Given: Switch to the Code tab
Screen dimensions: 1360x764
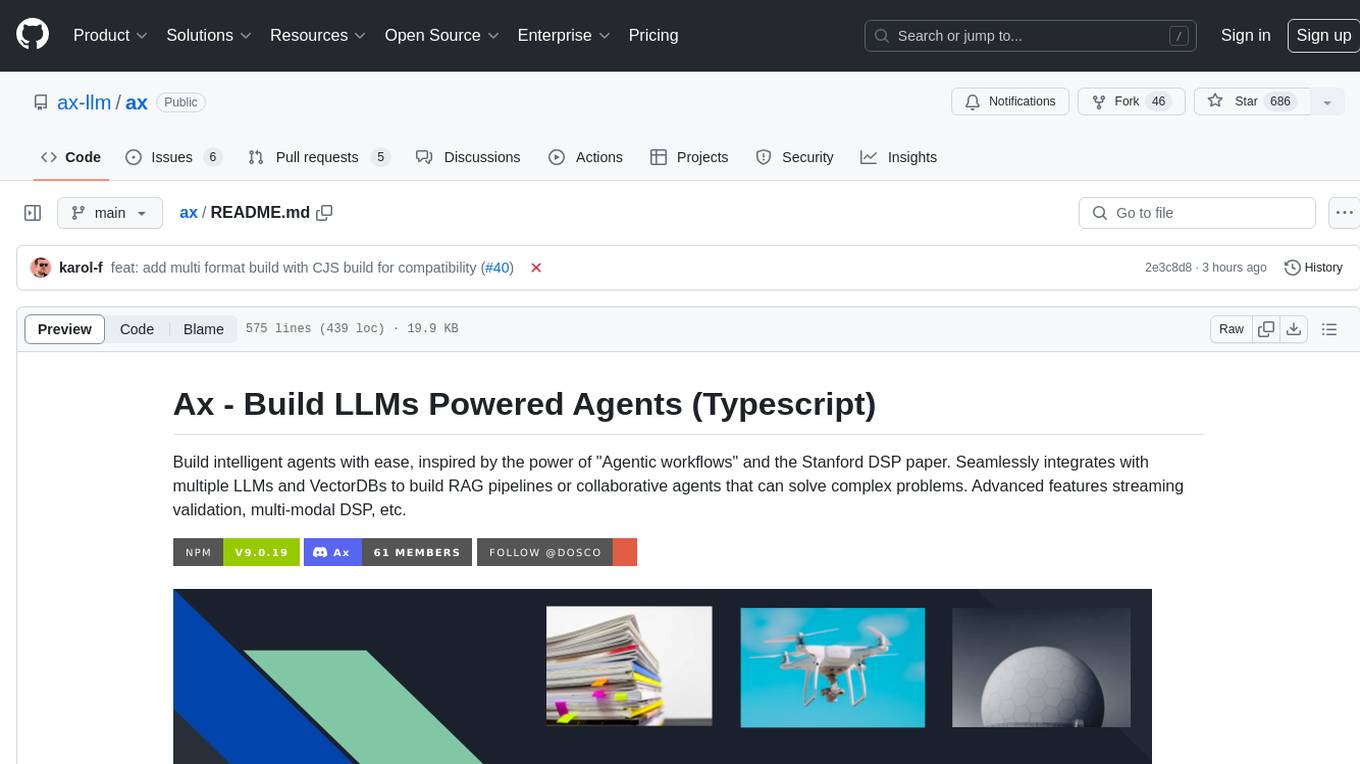Looking at the screenshot, I should (71, 157).
